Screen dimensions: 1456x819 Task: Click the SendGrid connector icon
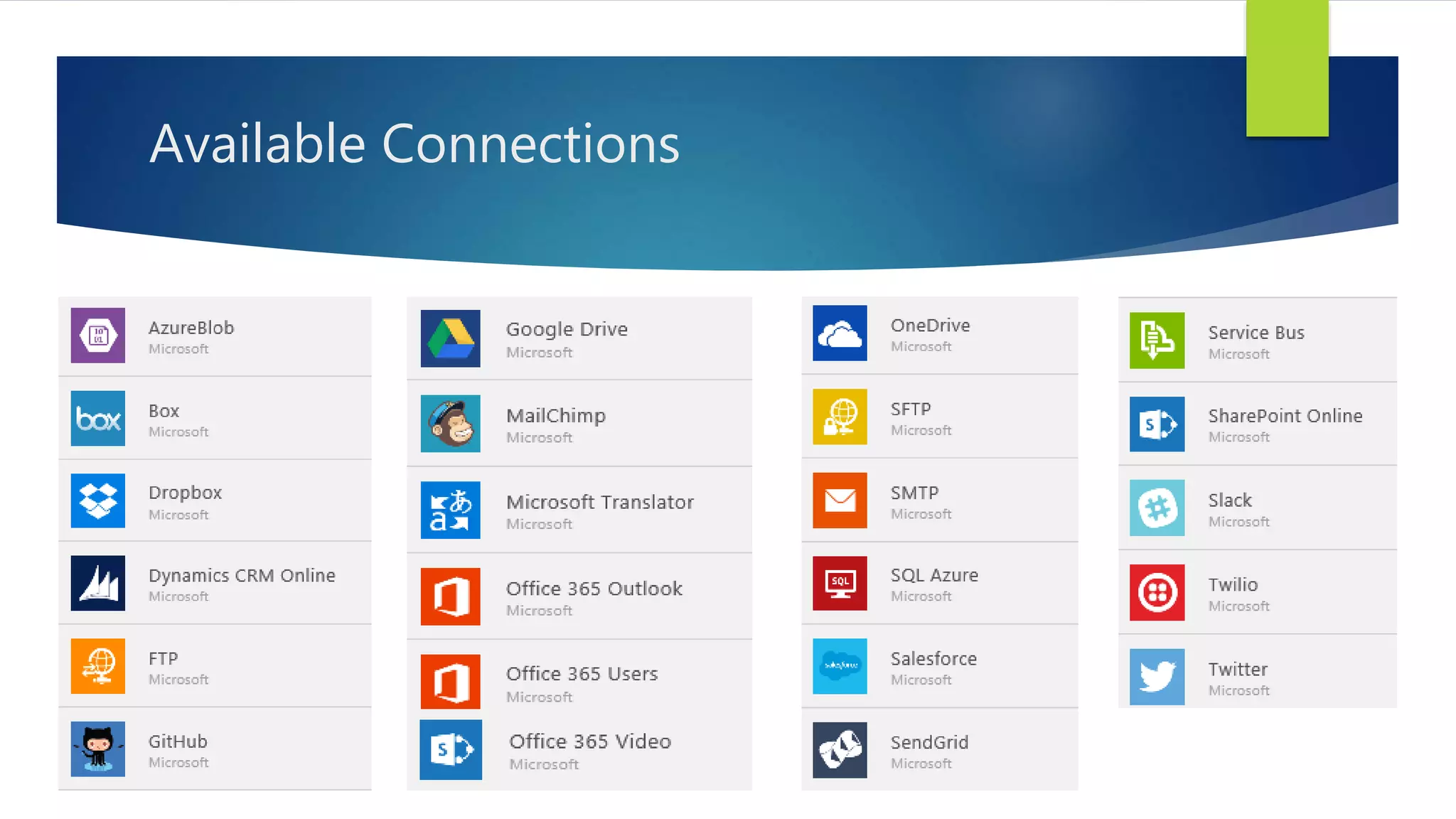[x=840, y=750]
